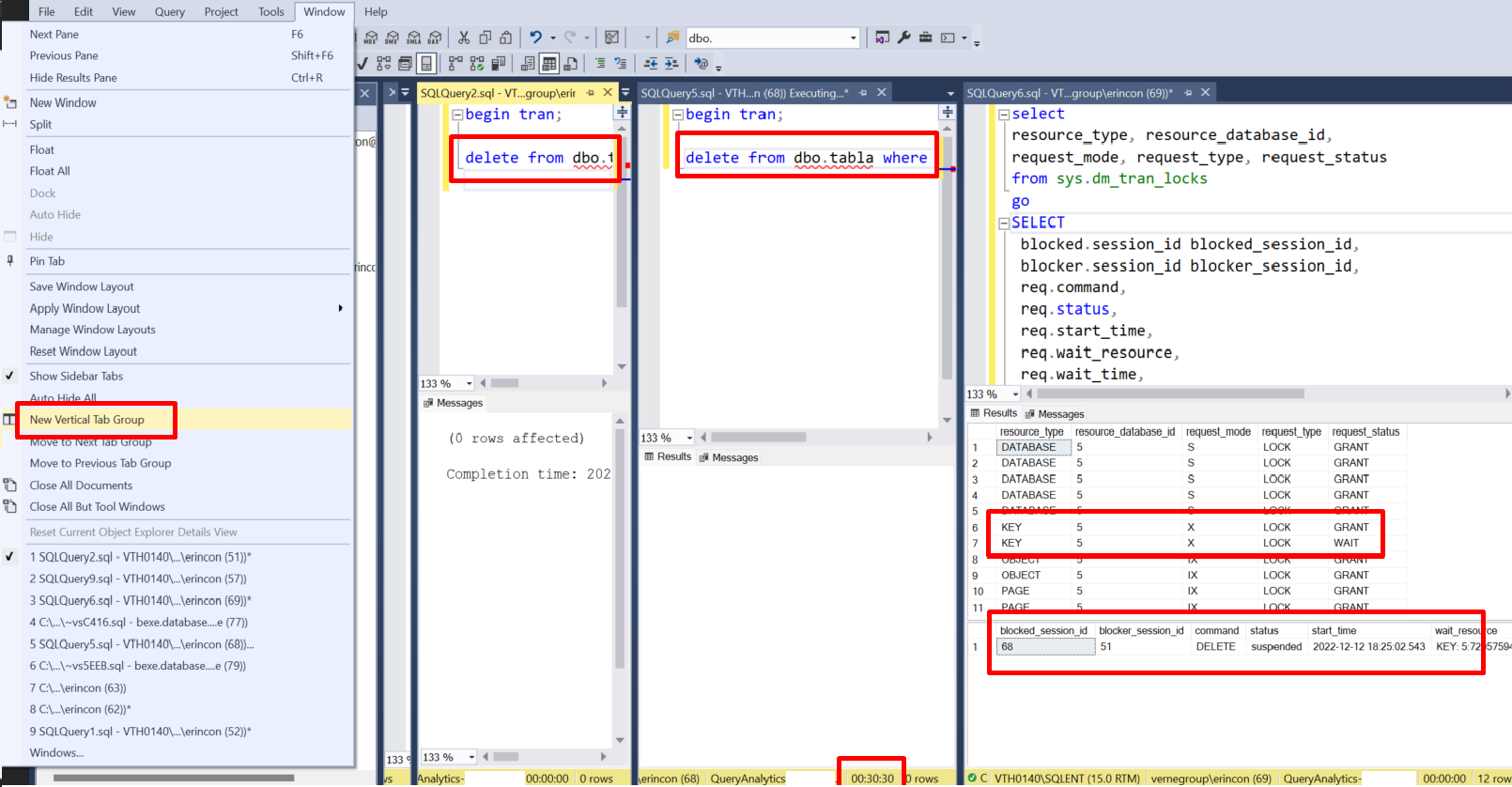
Task: Open the Query Options icon
Action: pos(405,63)
